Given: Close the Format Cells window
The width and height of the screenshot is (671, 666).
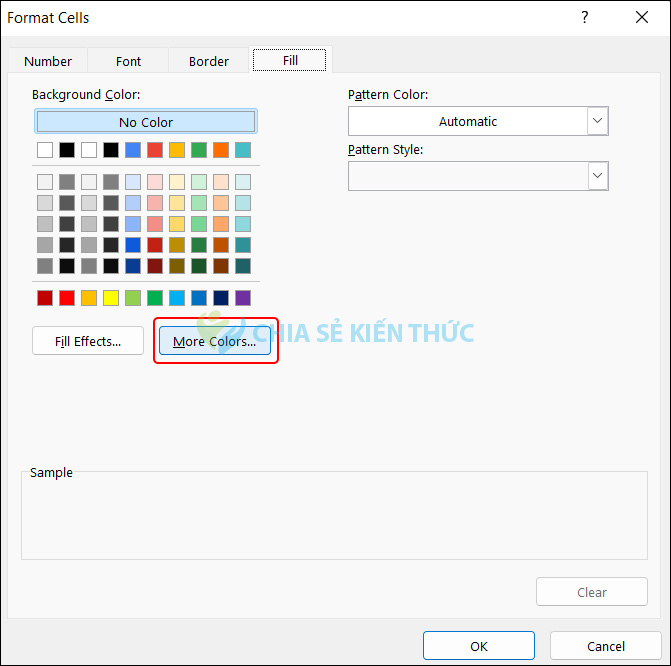Looking at the screenshot, I should (x=641, y=17).
